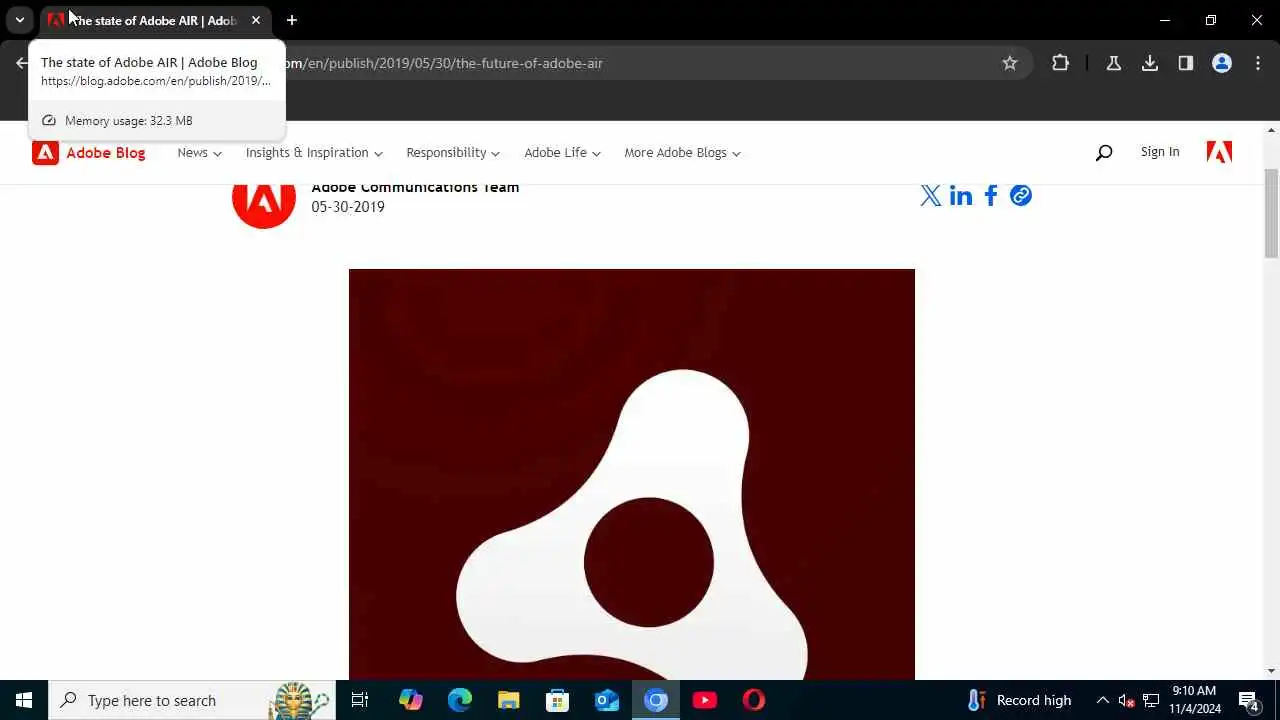This screenshot has width=1280, height=720.
Task: Bookmark this page with the star icon
Action: click(1010, 63)
